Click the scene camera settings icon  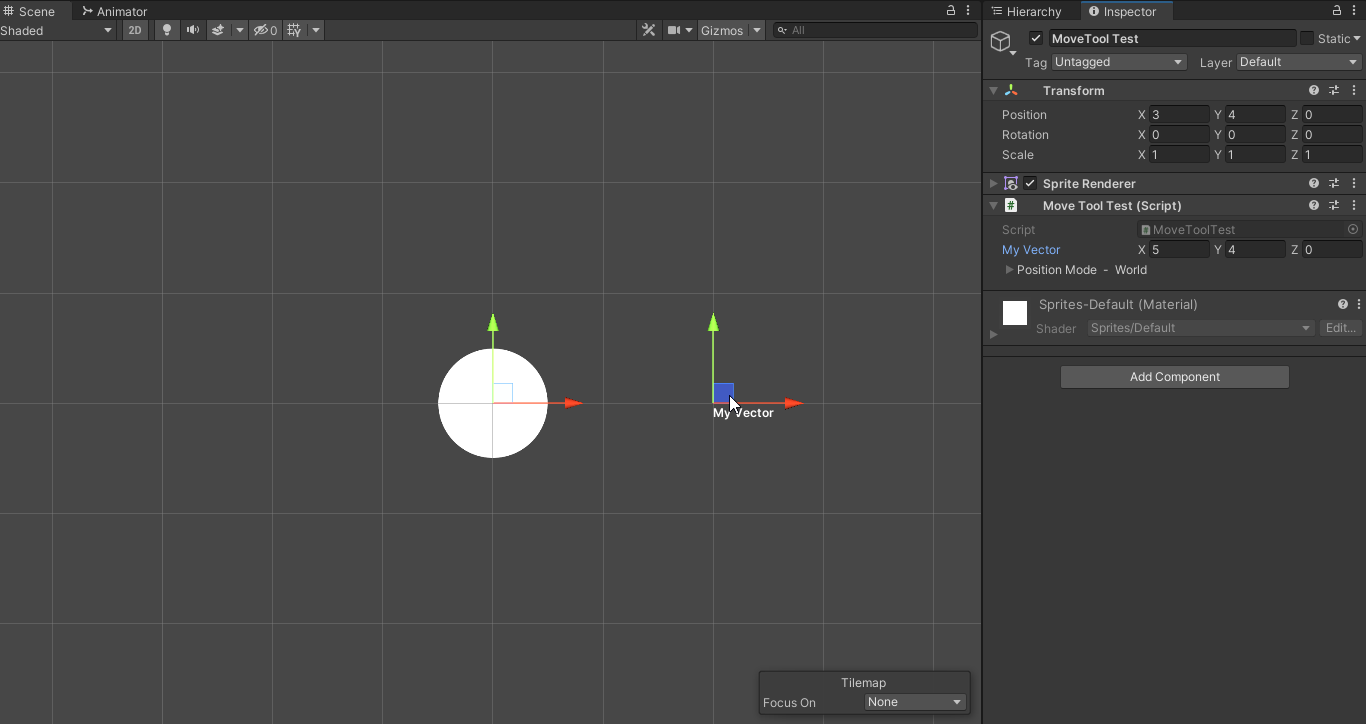tap(674, 30)
